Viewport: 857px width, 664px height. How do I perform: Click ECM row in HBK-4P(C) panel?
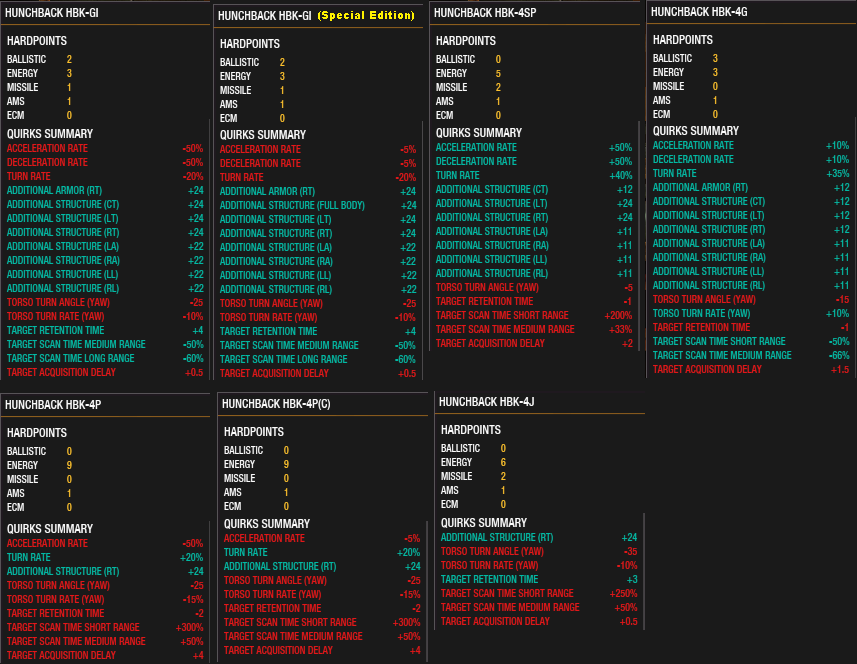[x=256, y=507]
